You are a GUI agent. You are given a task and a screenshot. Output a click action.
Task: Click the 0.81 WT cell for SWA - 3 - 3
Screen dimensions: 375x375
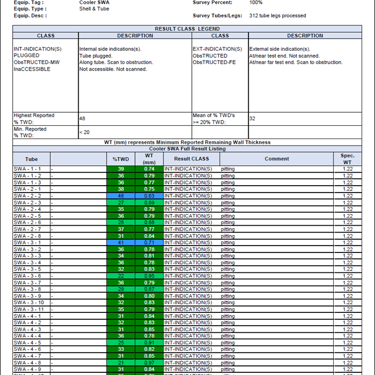coord(149,256)
